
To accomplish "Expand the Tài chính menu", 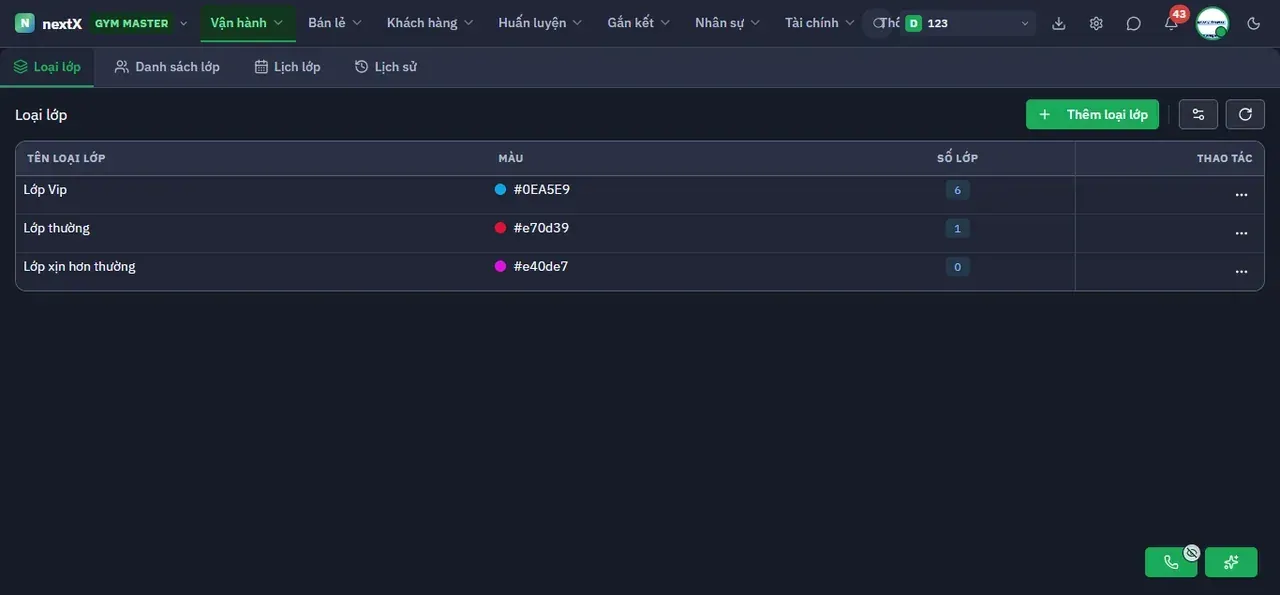I will 820,23.
